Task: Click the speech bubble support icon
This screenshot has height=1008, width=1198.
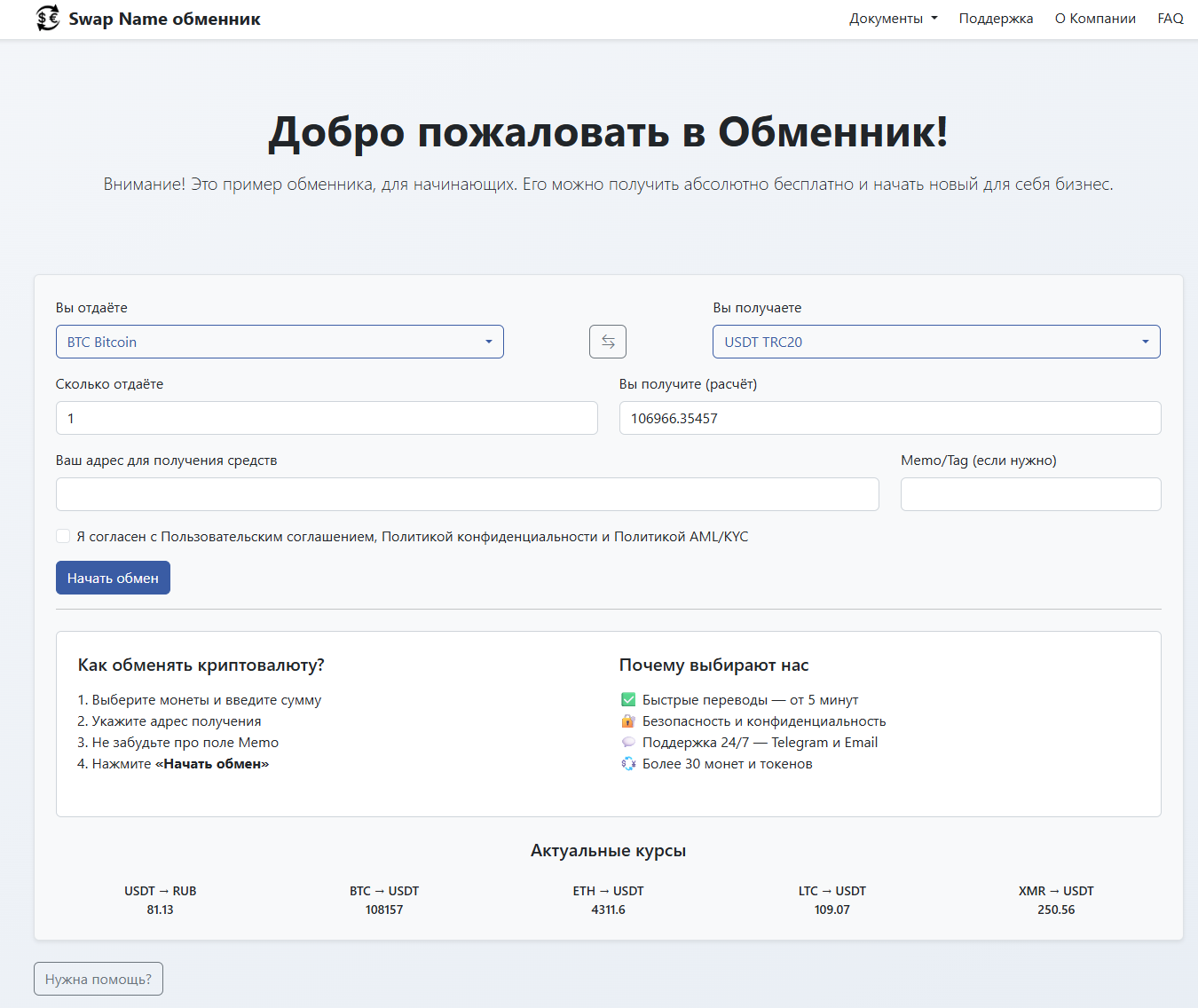Action: pos(628,743)
